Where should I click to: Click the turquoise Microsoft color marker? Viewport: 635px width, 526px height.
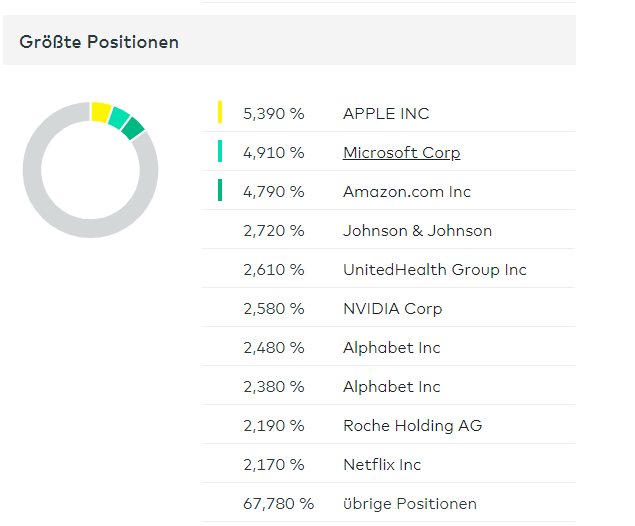[x=220, y=152]
